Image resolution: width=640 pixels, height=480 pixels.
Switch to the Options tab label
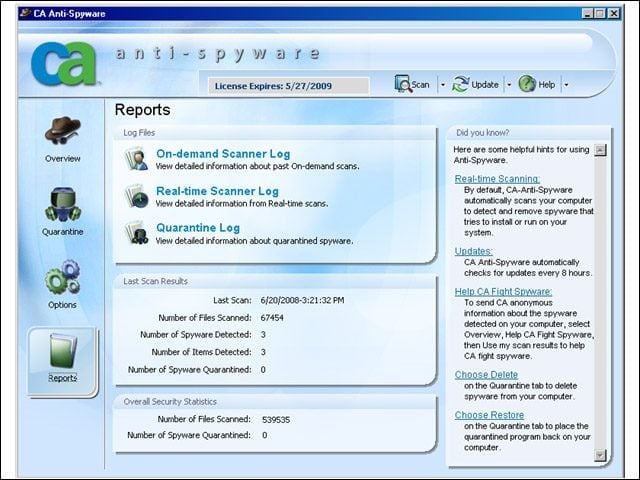click(x=62, y=305)
